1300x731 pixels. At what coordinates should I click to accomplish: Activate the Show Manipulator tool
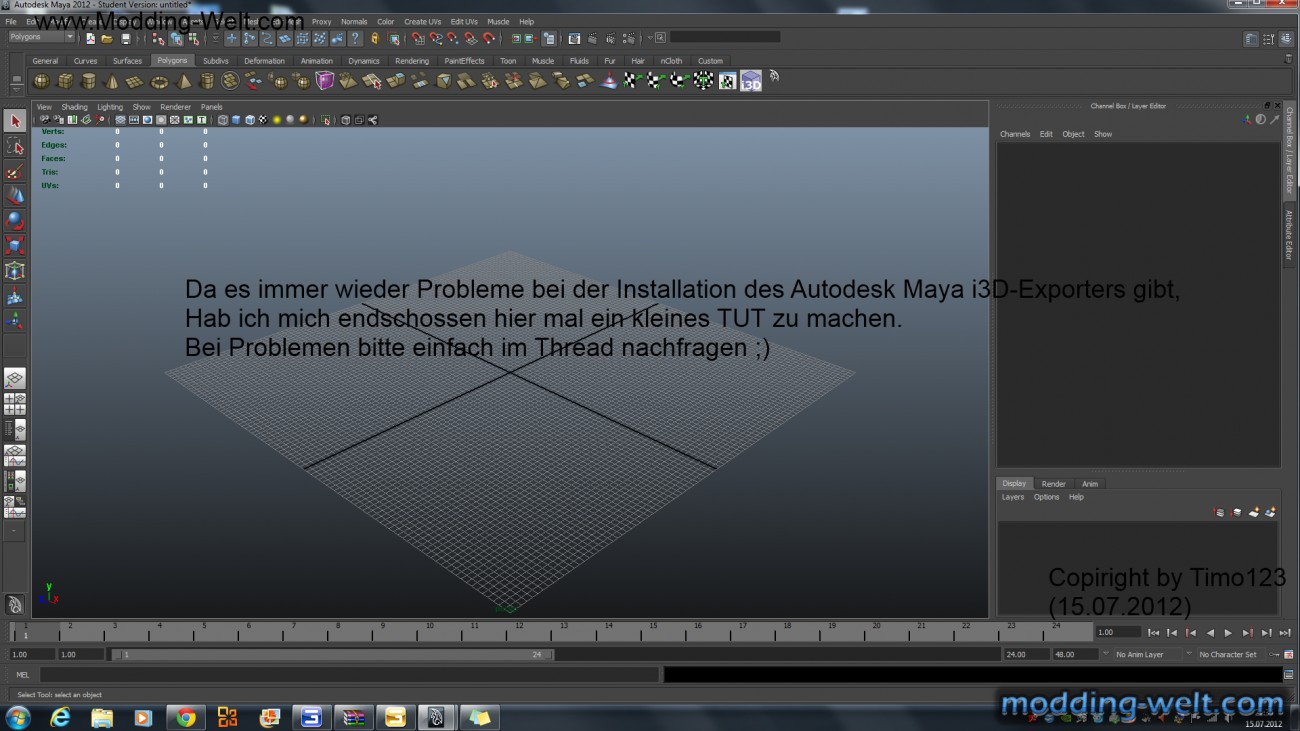[14, 321]
